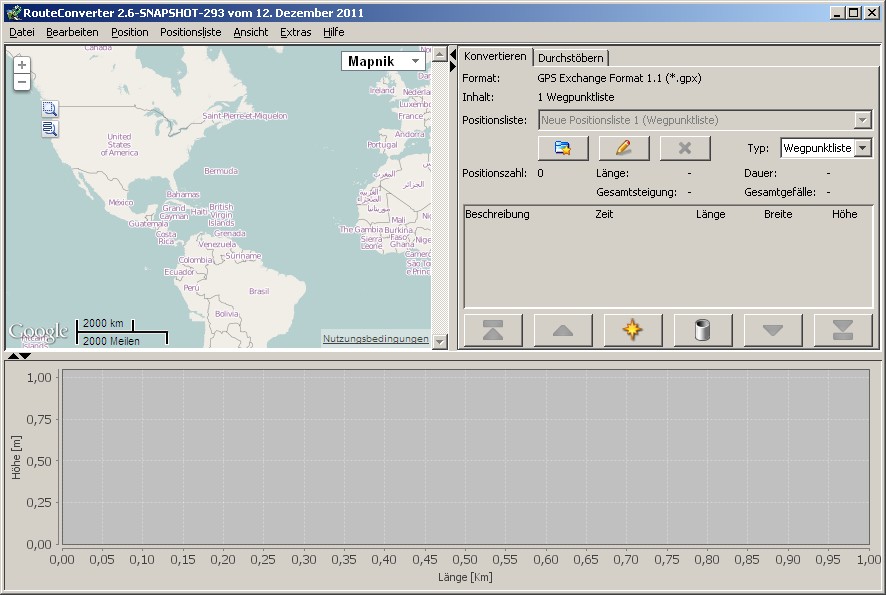
Task: Add a new position list
Action: 562,148
